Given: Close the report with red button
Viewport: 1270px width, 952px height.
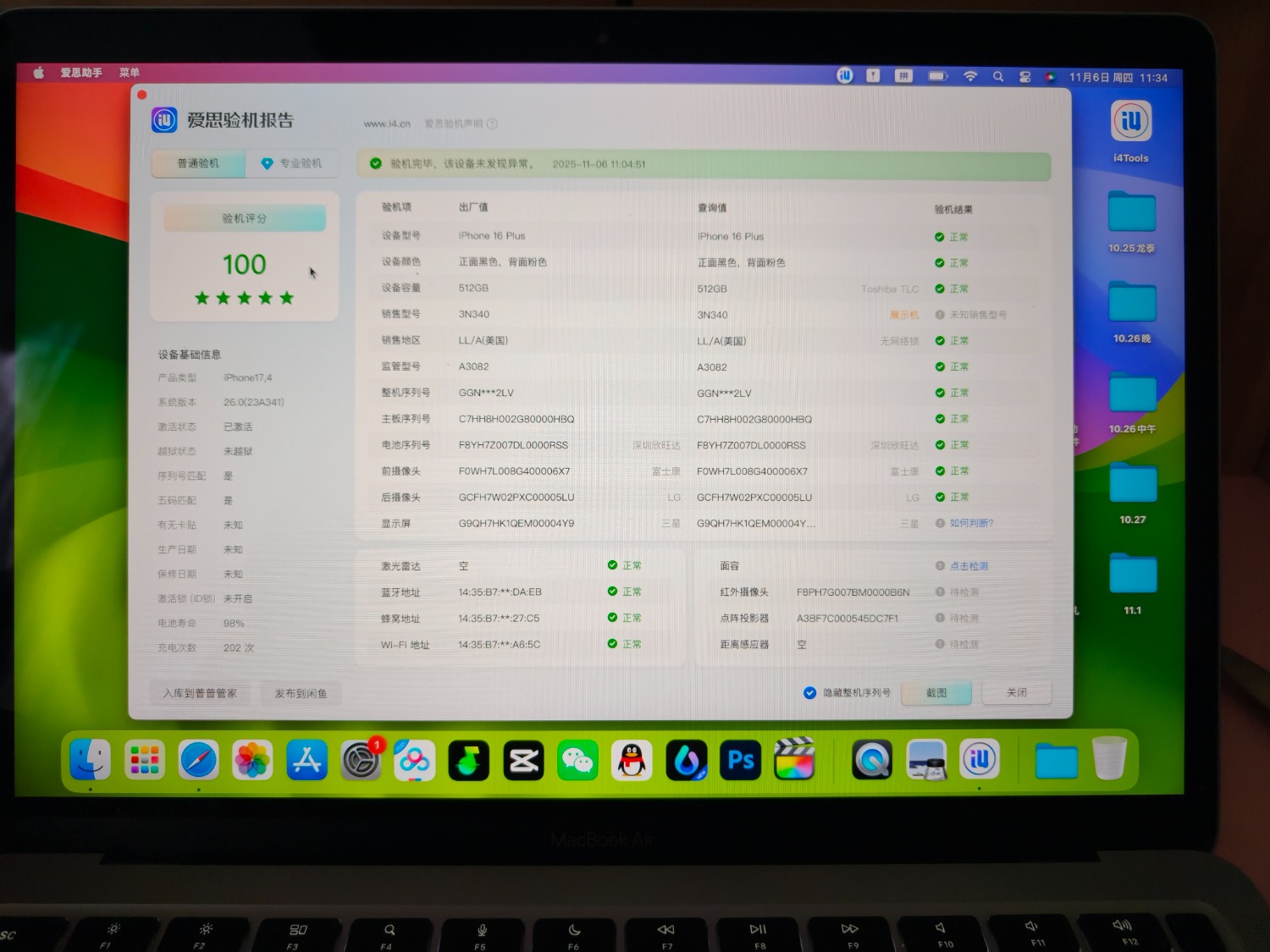Looking at the screenshot, I should click(x=142, y=95).
